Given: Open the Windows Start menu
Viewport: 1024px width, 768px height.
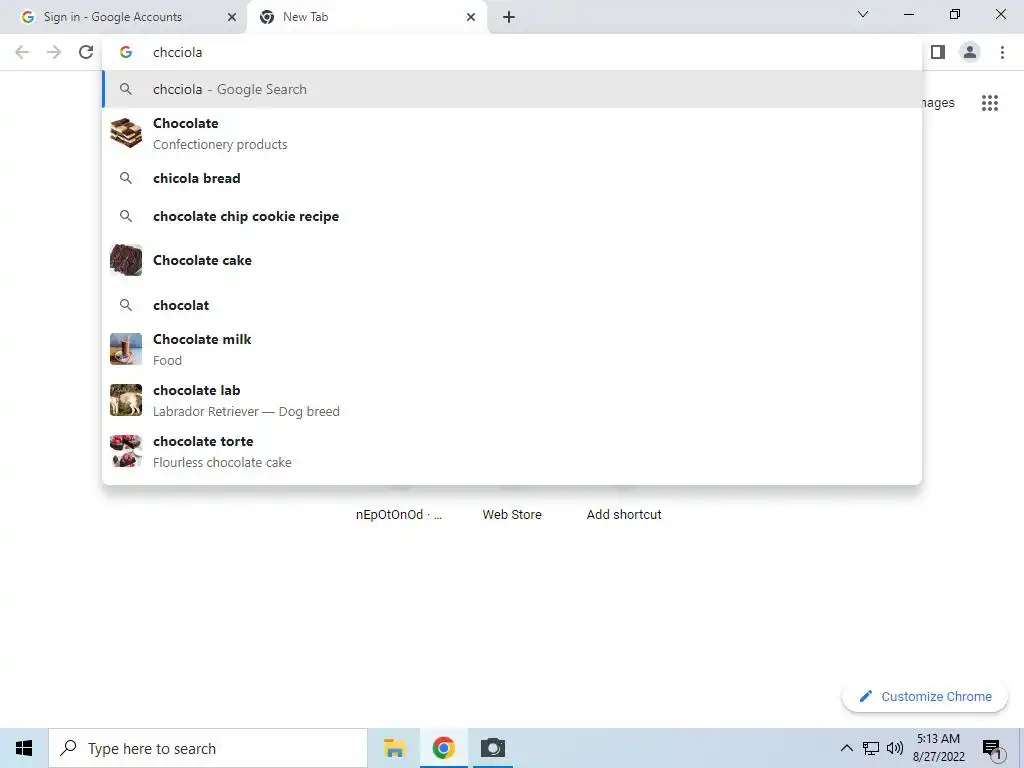Looking at the screenshot, I should [24, 748].
